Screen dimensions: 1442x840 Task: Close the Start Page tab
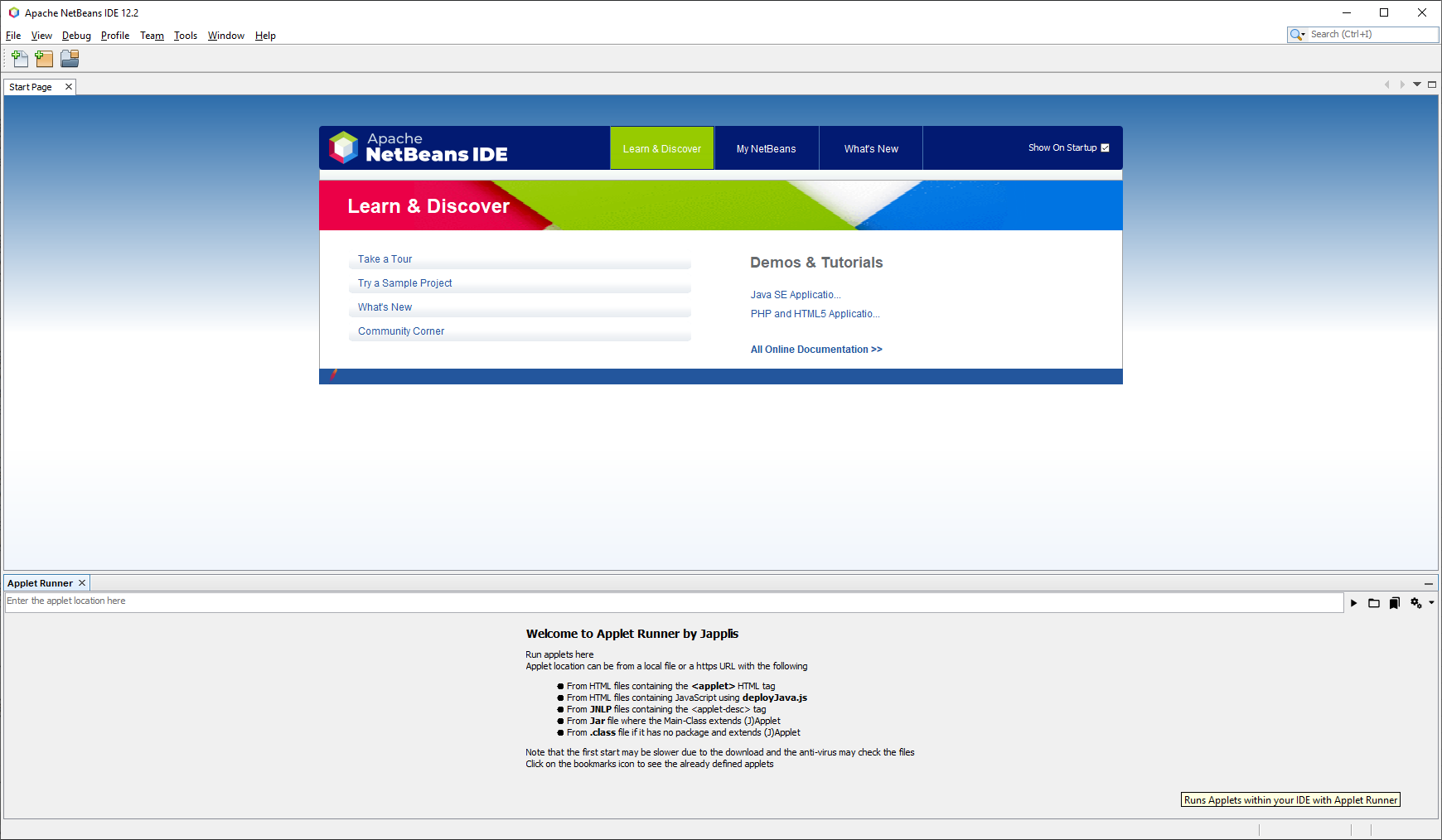point(69,87)
